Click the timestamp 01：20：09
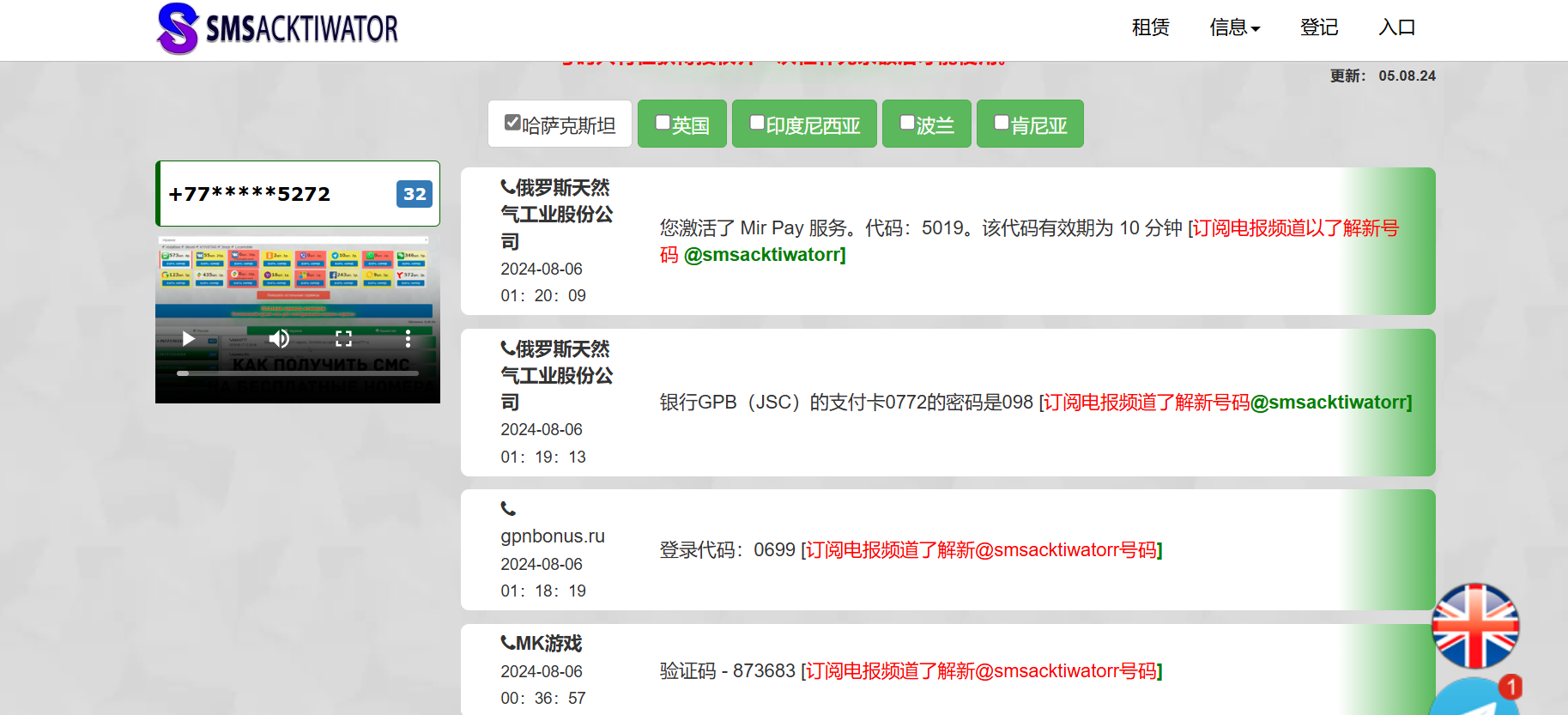Image resolution: width=1568 pixels, height=715 pixels. pos(543,296)
